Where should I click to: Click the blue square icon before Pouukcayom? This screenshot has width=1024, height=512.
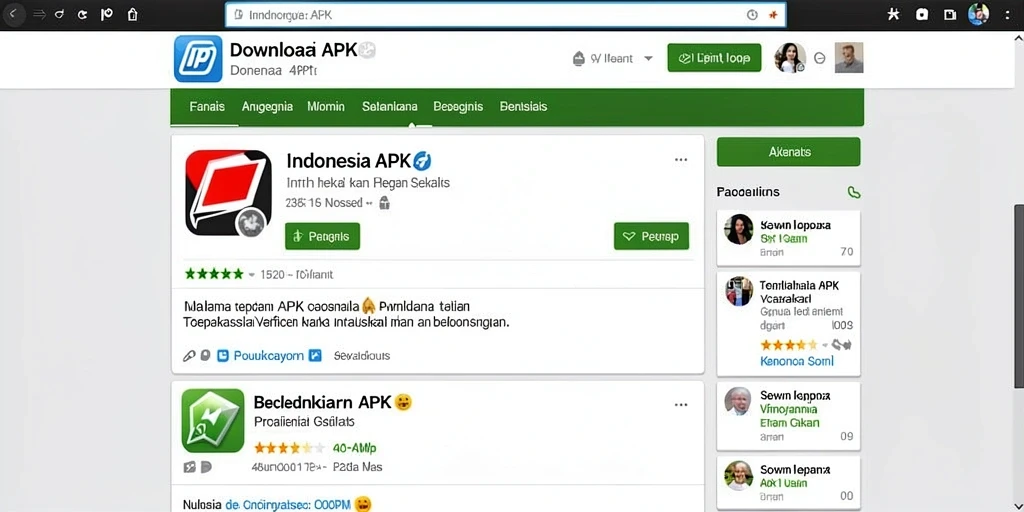(223, 356)
